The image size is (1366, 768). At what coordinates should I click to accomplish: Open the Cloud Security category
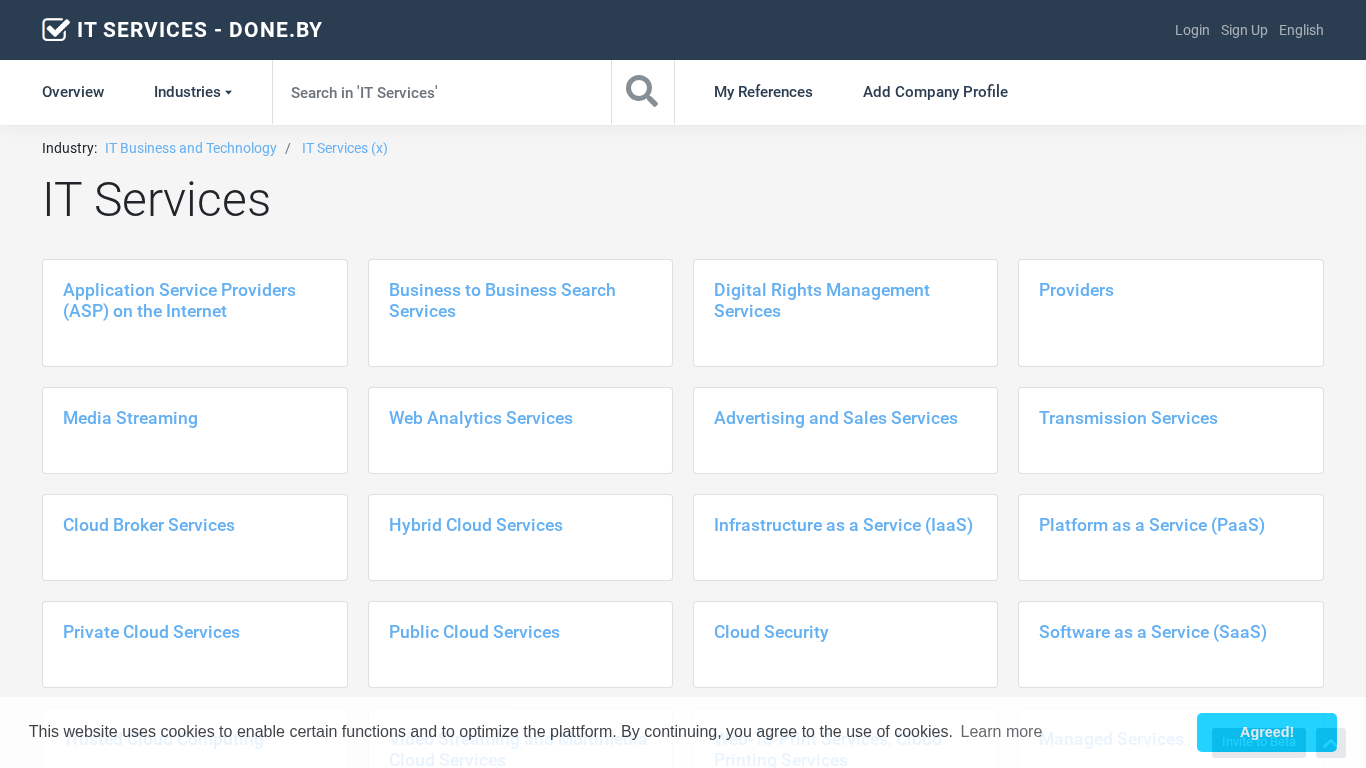[771, 632]
